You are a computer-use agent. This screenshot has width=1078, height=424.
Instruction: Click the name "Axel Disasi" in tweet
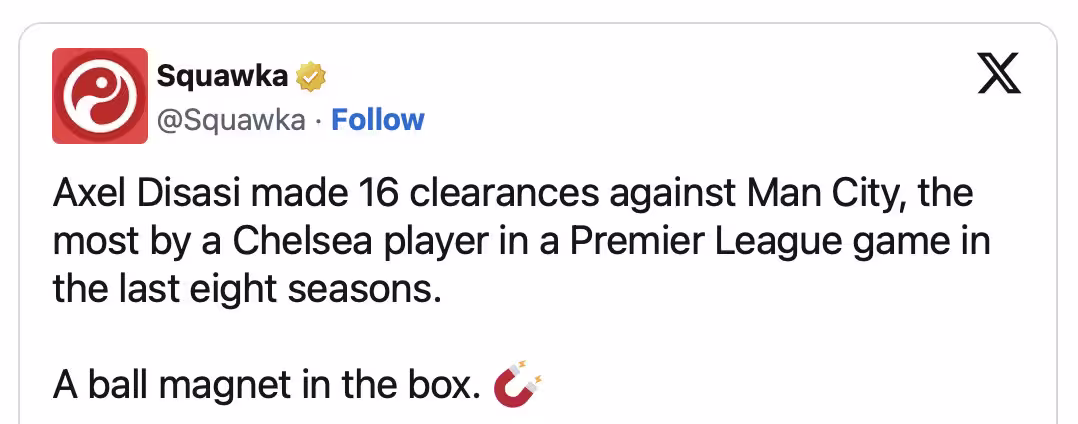[x=146, y=195]
